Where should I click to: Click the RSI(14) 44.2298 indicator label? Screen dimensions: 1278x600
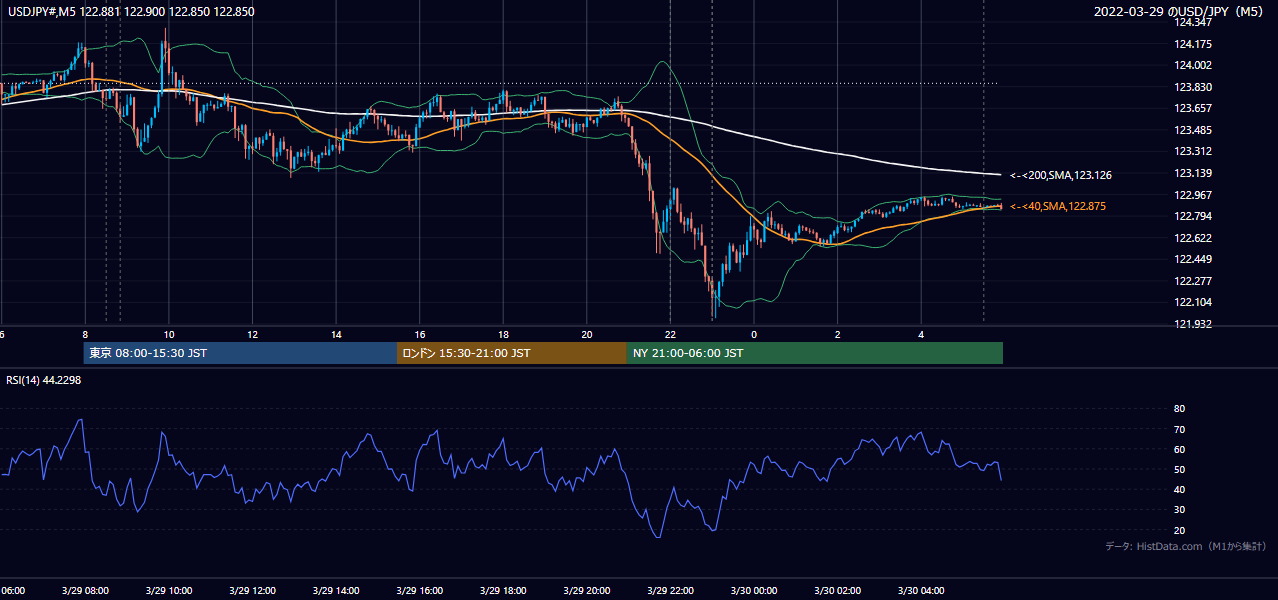44,380
